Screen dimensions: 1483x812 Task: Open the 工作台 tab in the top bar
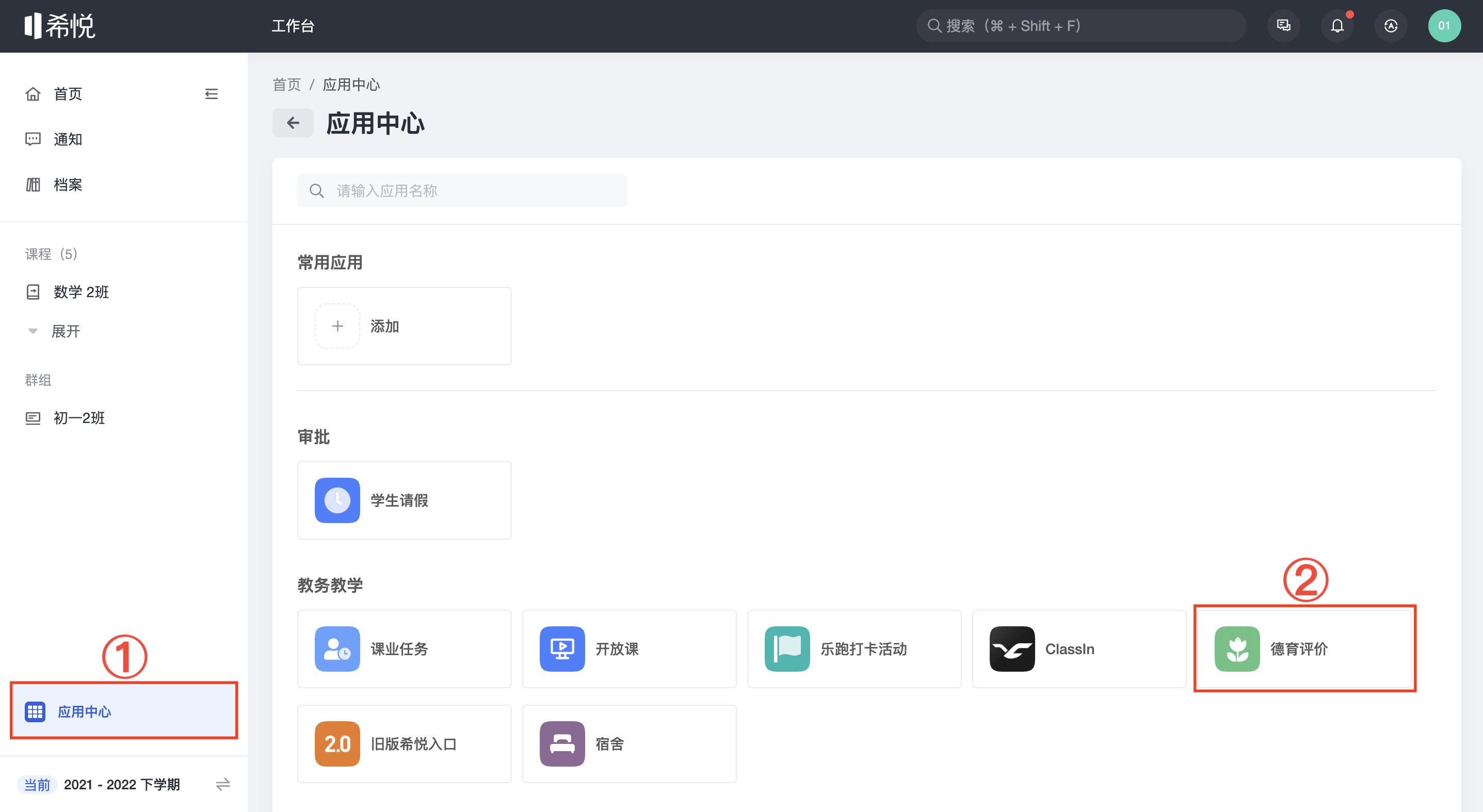293,26
